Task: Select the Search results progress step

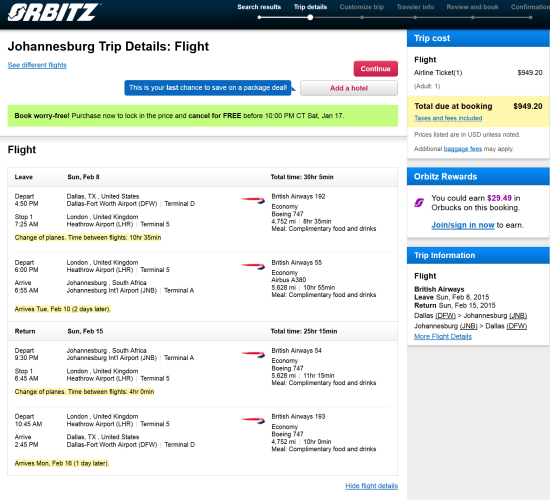Action: 259,7
